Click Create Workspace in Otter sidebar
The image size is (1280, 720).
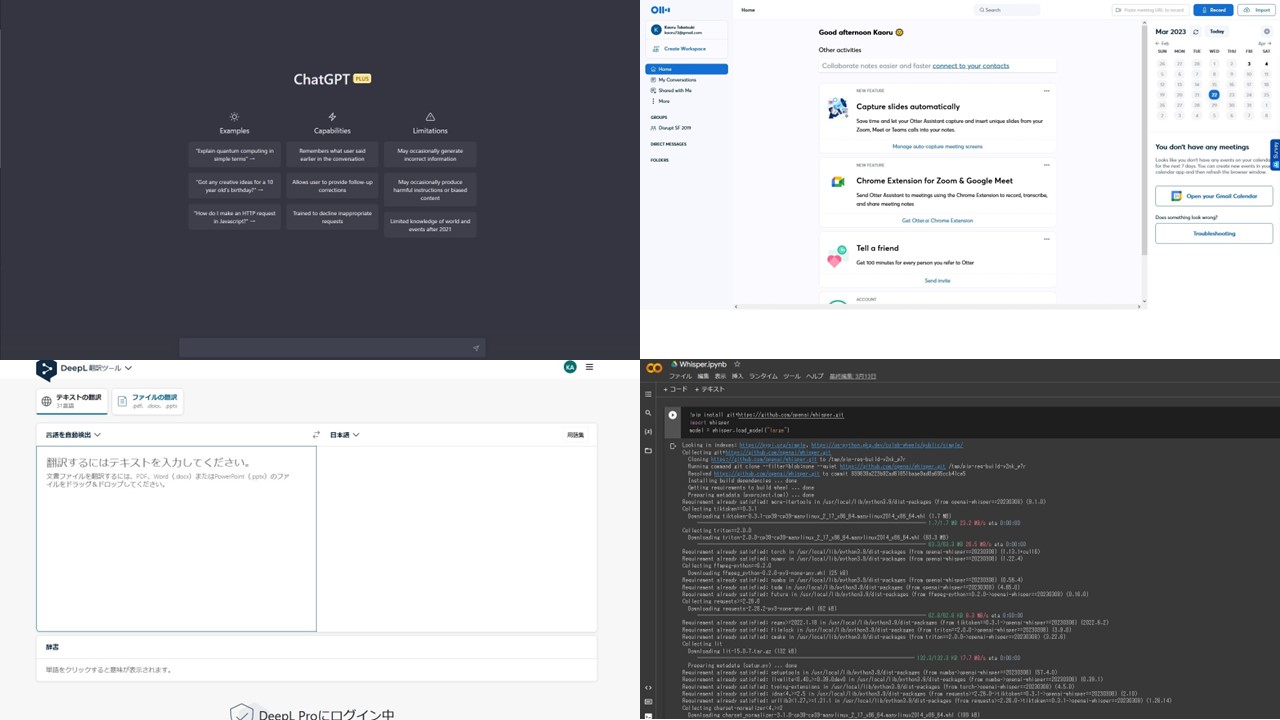686,49
